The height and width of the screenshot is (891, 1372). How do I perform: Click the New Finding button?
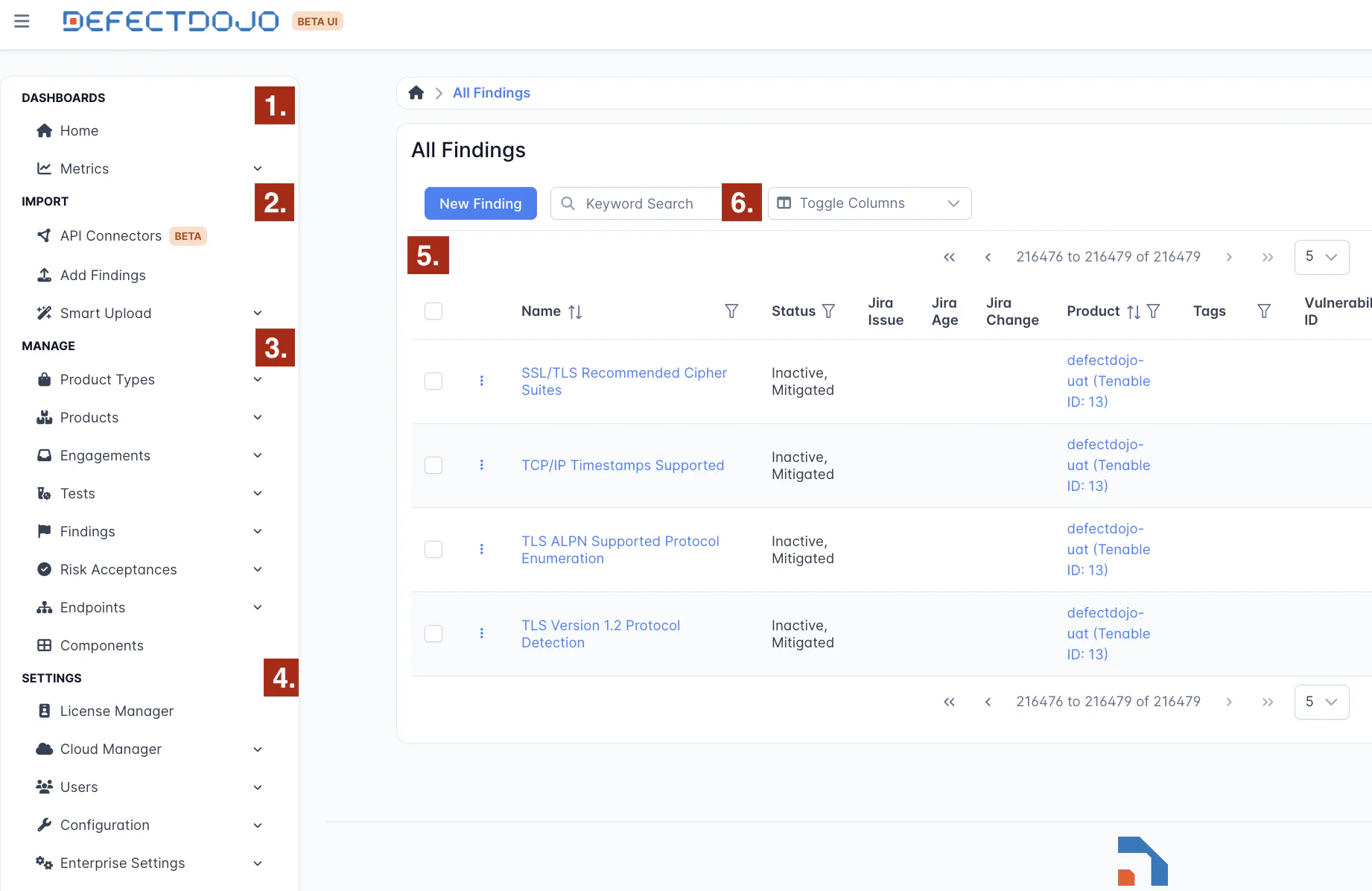480,203
